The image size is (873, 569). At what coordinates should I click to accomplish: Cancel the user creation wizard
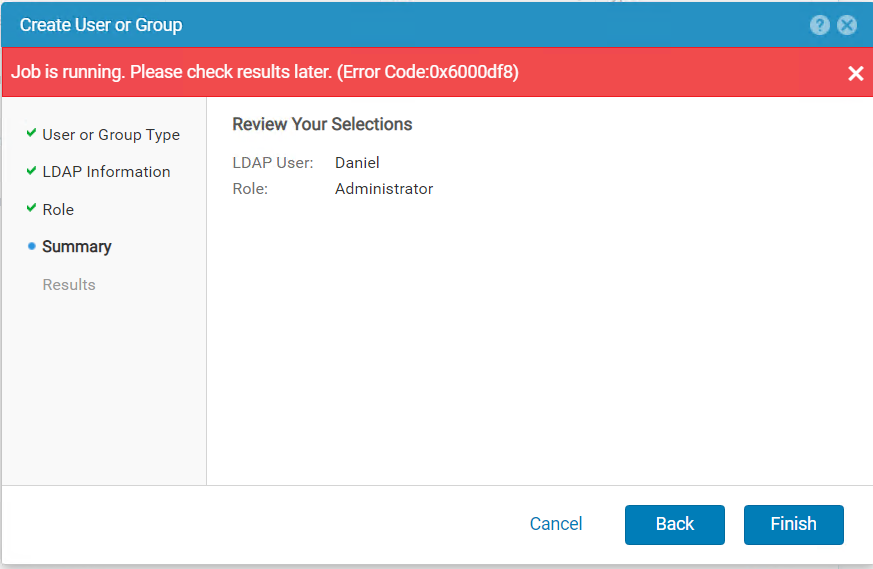pos(556,524)
